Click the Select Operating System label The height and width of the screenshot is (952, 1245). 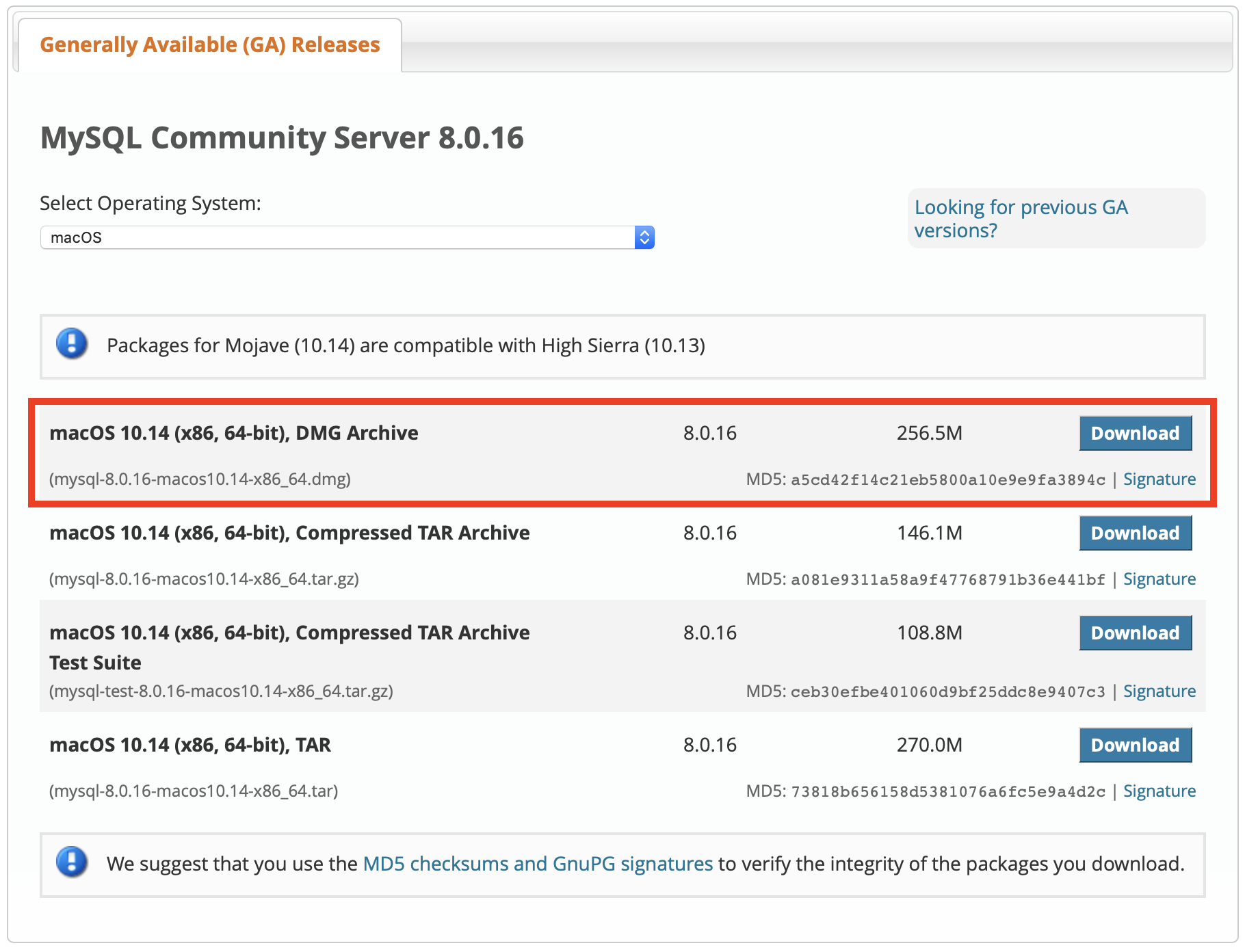pyautogui.click(x=150, y=203)
